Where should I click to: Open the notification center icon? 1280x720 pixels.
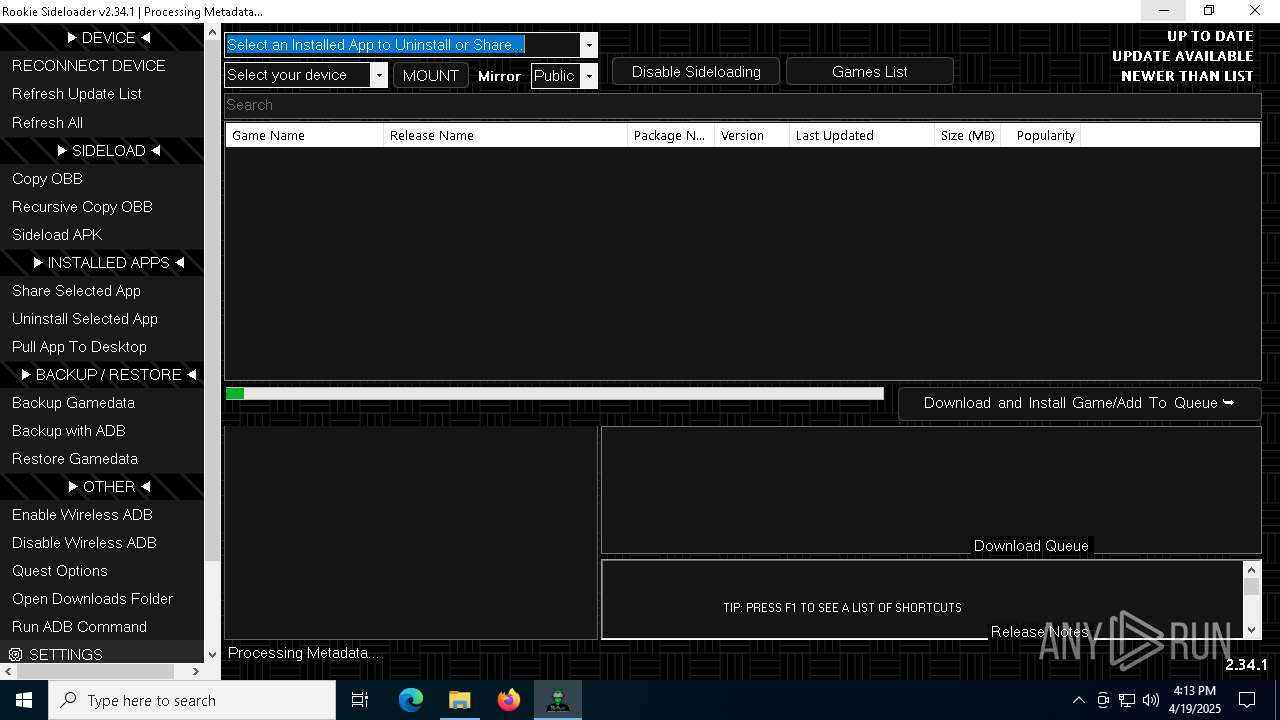coord(1247,700)
